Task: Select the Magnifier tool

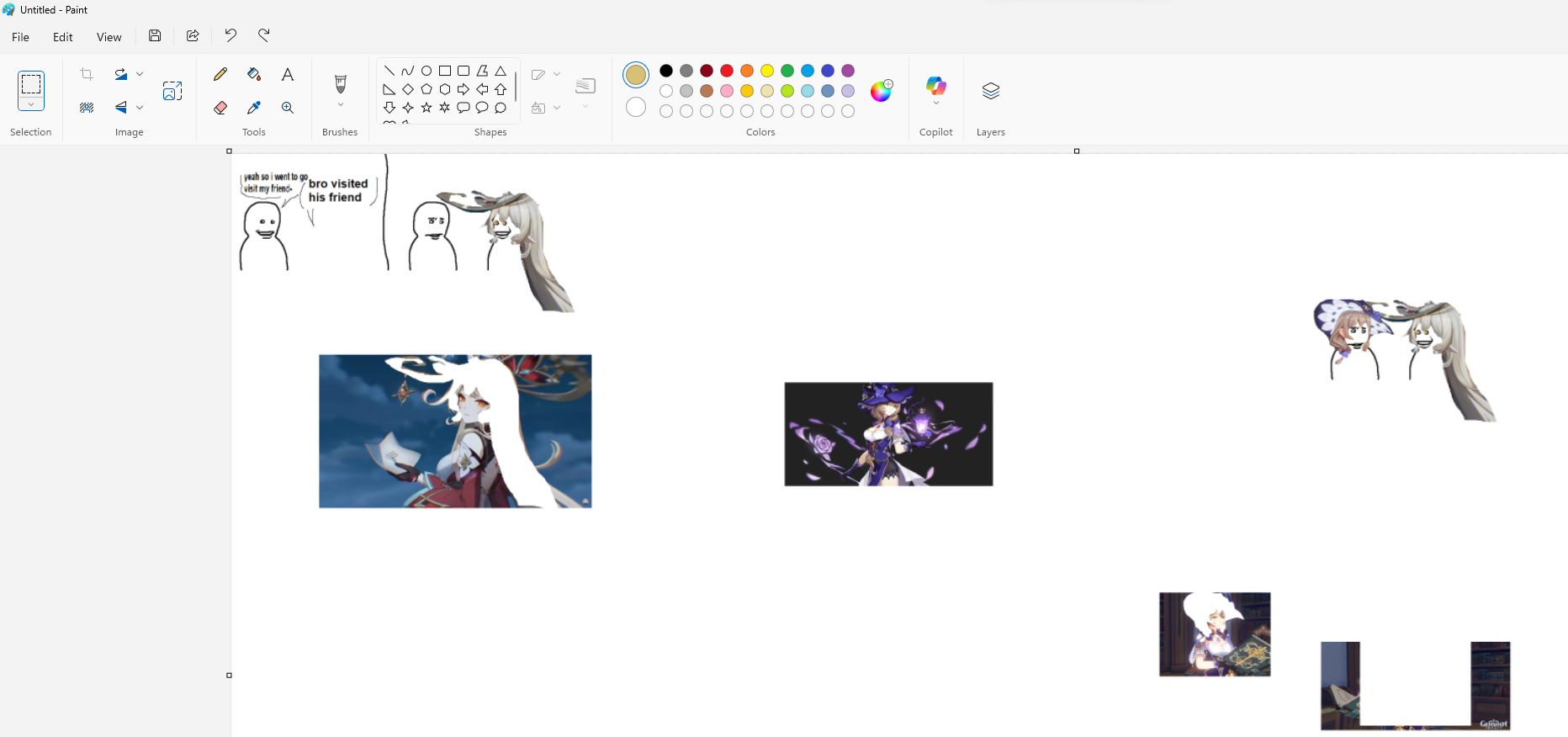Action: tap(288, 108)
